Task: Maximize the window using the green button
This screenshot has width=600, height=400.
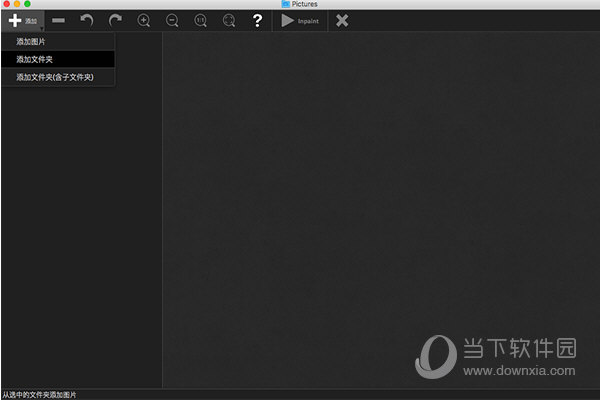Action: coord(28,4)
